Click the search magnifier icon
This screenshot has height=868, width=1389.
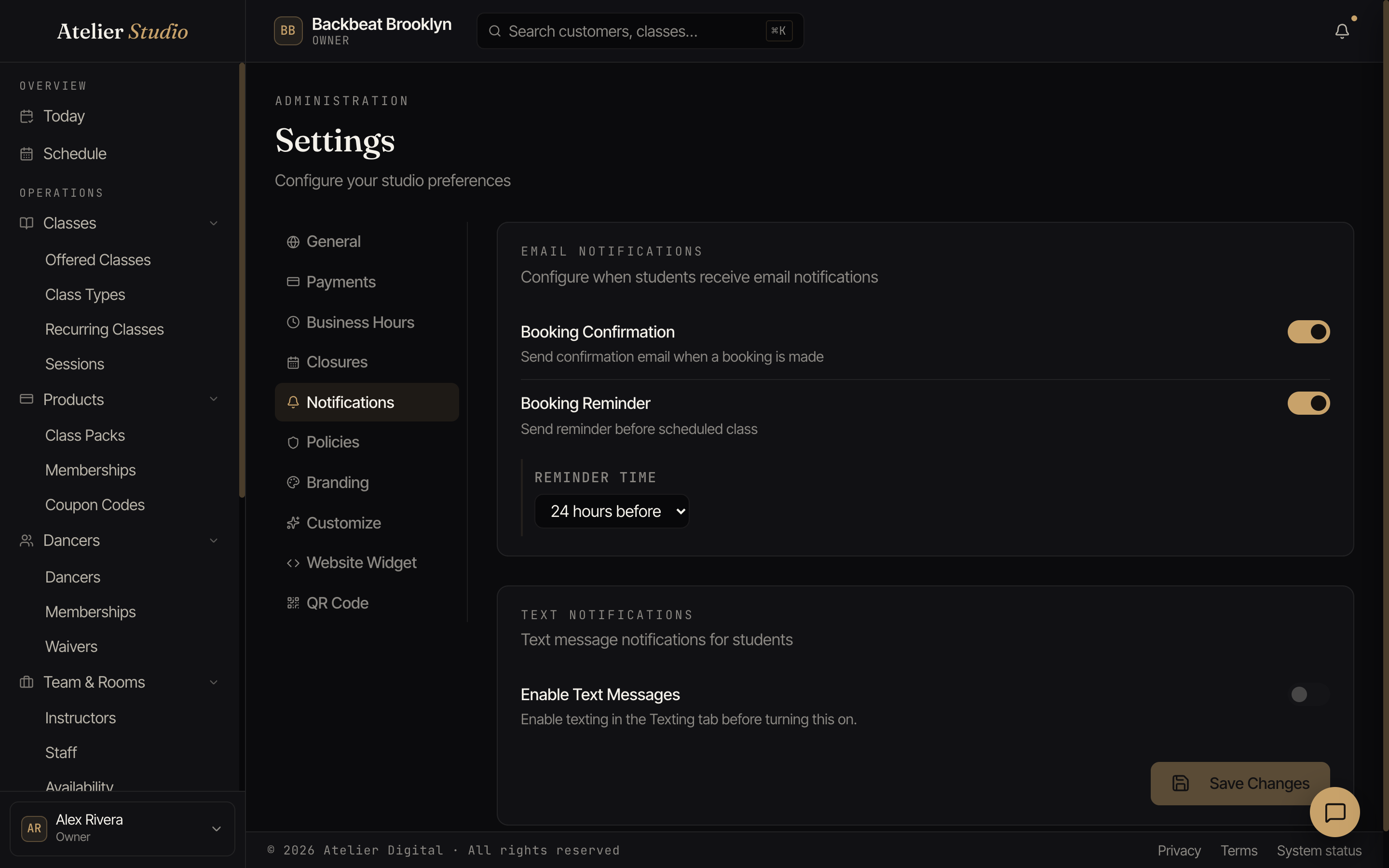coord(494,31)
